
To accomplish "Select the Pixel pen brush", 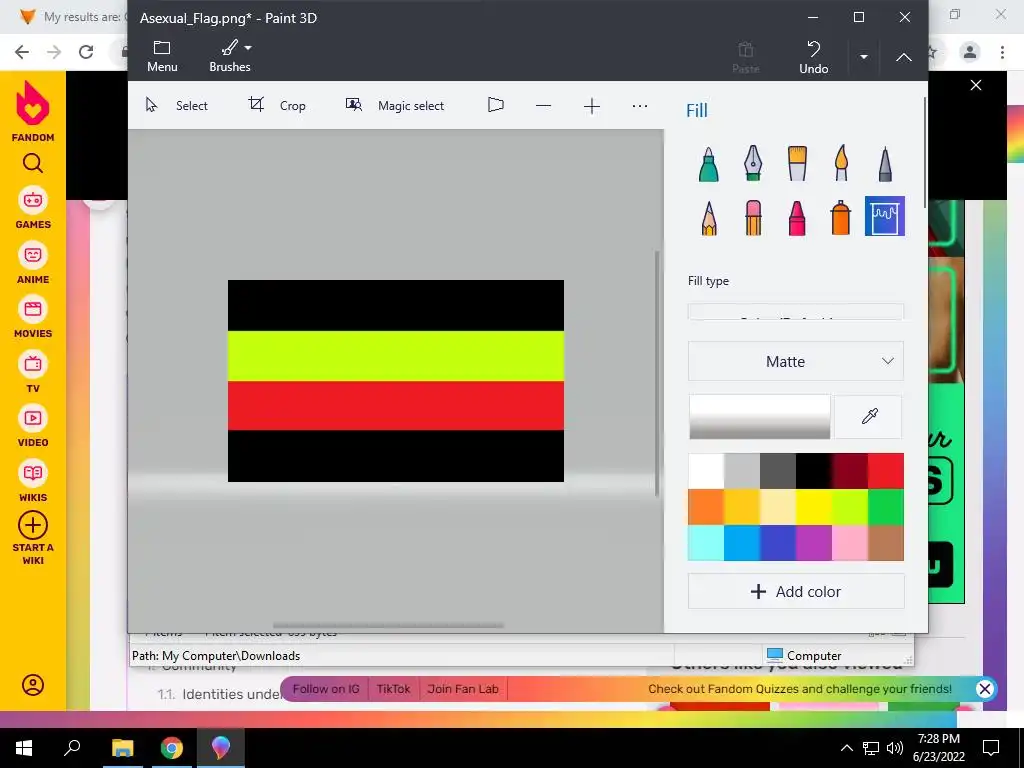I will point(885,163).
